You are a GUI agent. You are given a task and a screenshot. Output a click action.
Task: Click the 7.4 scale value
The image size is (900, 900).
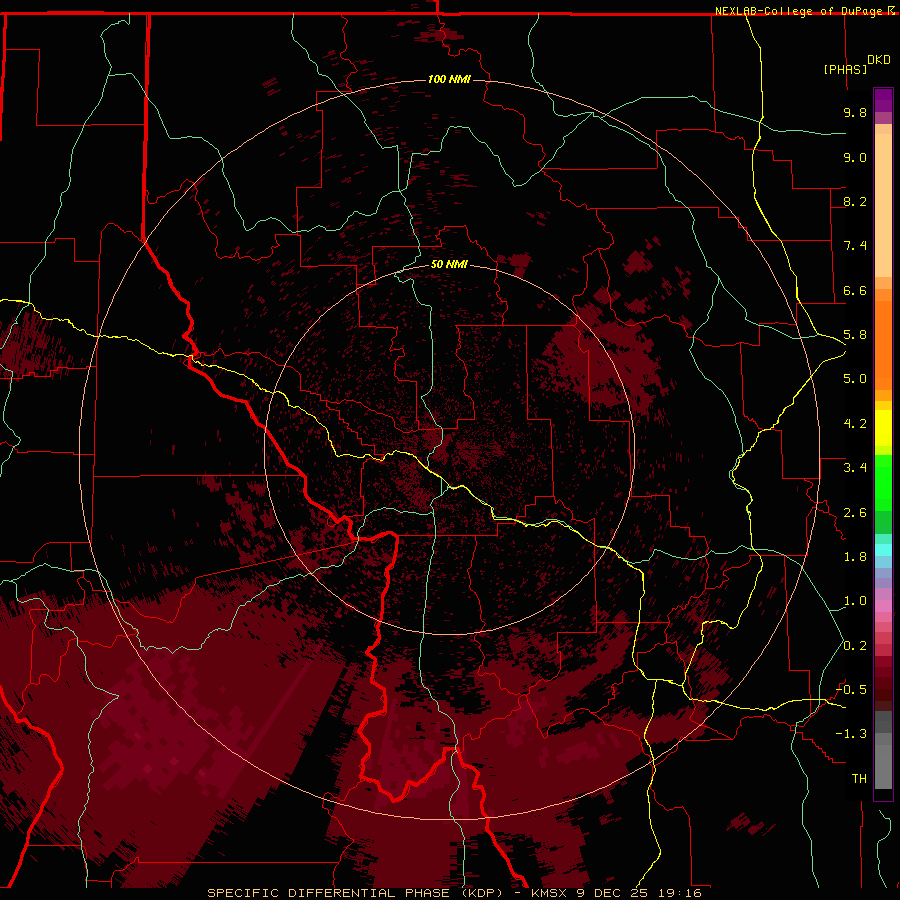point(855,246)
